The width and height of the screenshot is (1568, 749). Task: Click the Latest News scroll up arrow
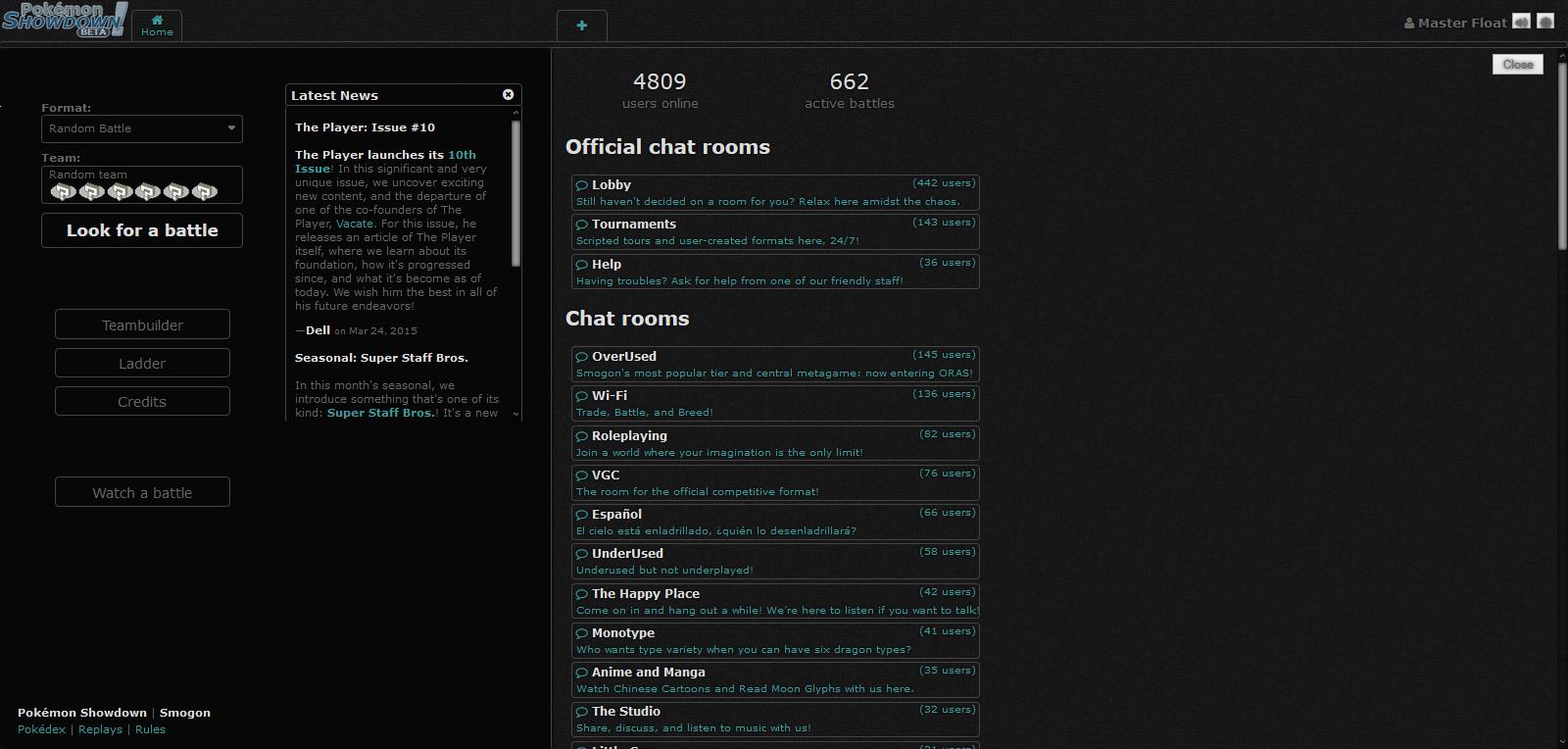tap(516, 114)
